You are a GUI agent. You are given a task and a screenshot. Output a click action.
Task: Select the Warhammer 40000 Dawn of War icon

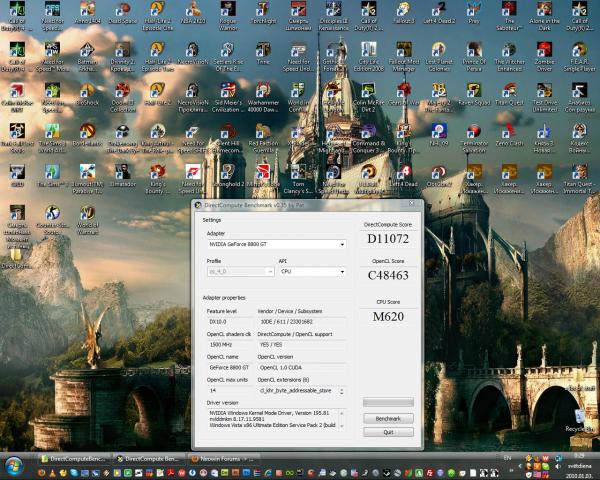263,98
